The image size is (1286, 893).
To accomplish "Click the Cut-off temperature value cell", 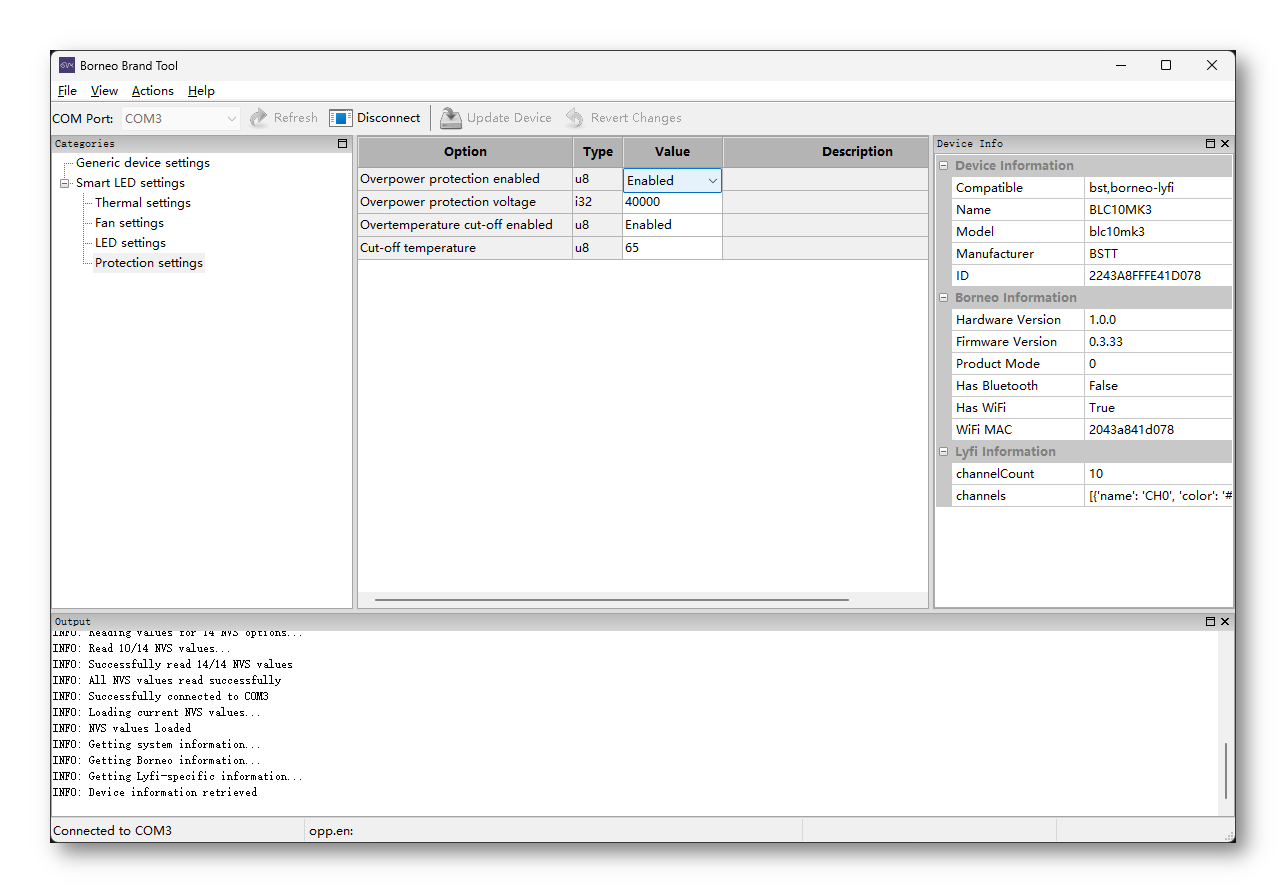I will coord(672,248).
